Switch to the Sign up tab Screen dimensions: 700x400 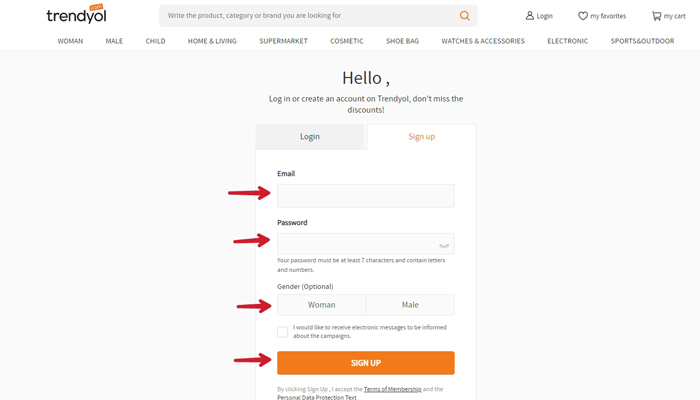[x=421, y=137]
